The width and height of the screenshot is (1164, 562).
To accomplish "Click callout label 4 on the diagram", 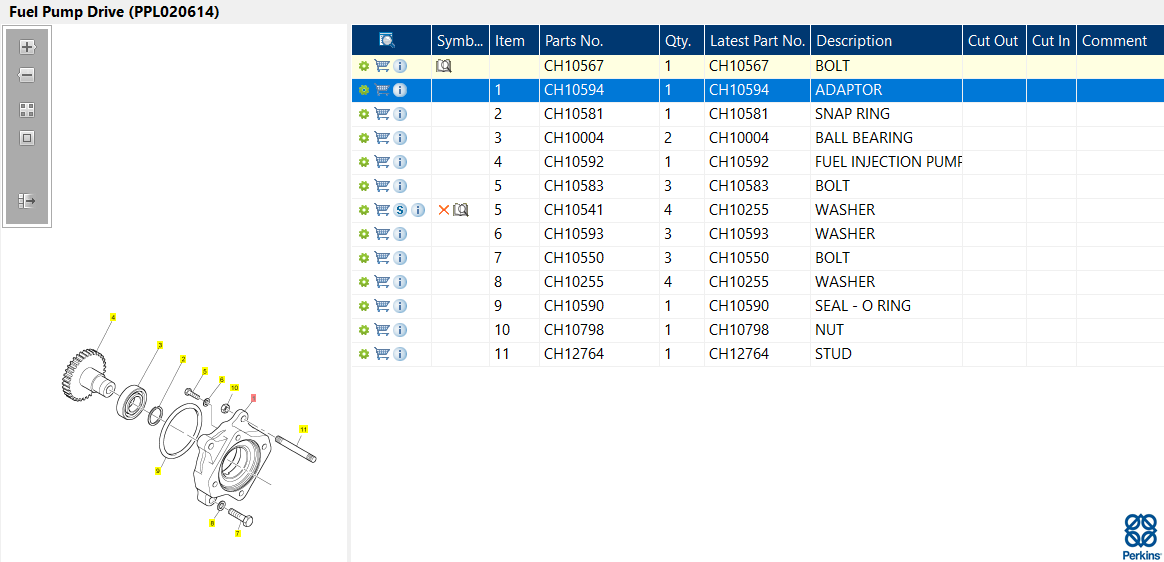I will (113, 318).
